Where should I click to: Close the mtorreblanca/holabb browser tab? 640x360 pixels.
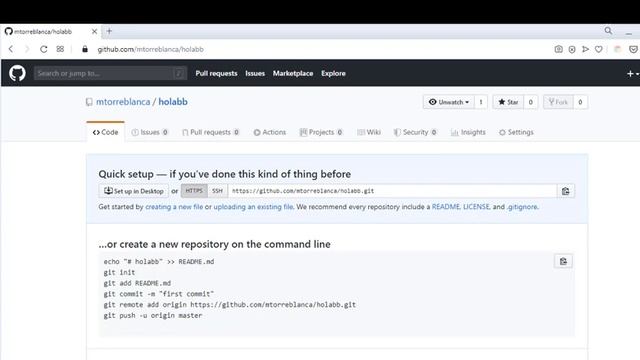(94, 31)
